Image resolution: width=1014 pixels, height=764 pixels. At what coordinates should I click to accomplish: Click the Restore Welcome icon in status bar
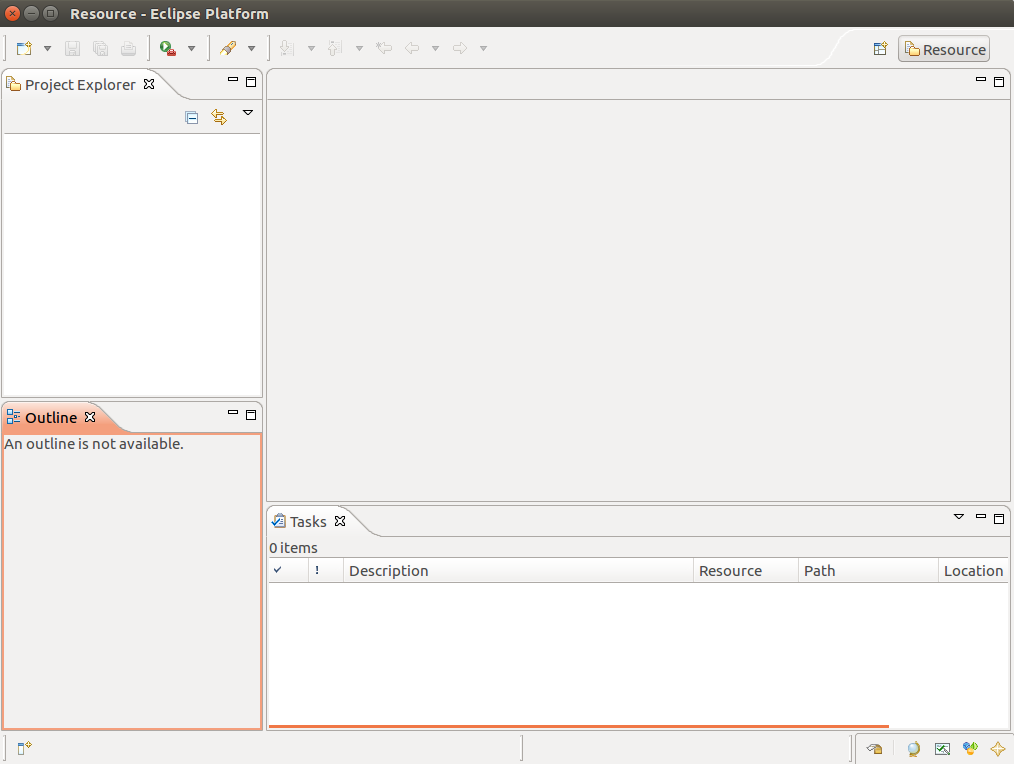coord(874,749)
